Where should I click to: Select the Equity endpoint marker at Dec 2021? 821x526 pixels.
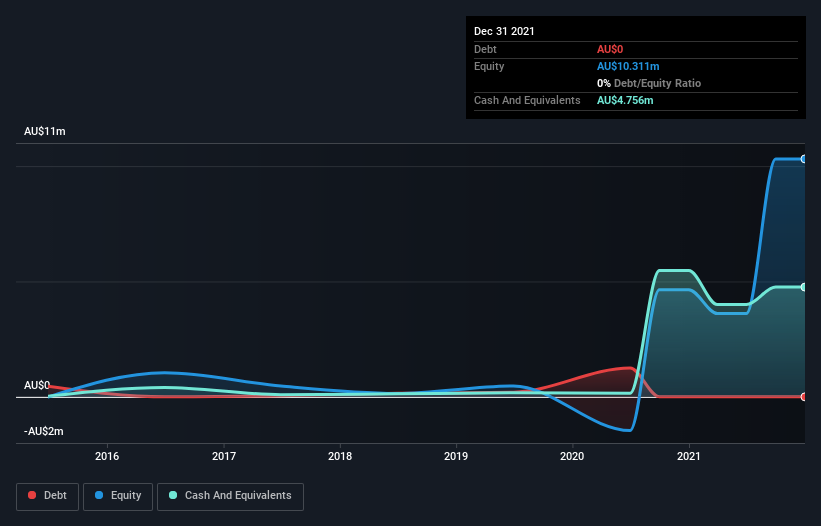coord(803,159)
